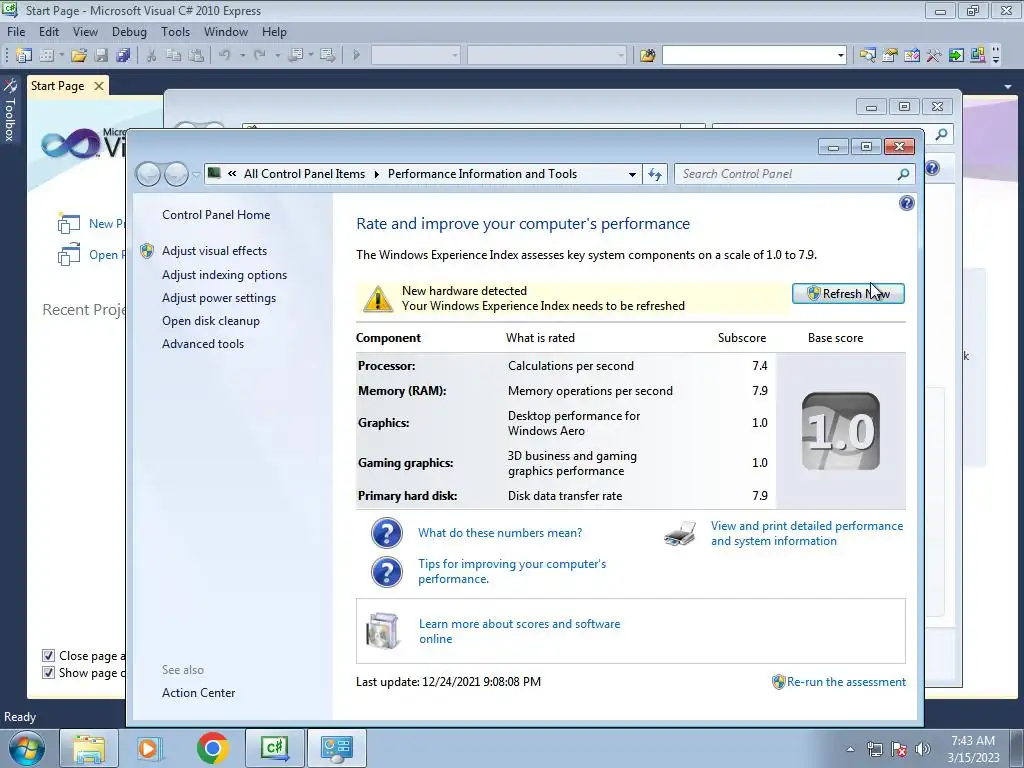Click refresh arrows beside address bar
The image size is (1024, 768).
tap(655, 174)
